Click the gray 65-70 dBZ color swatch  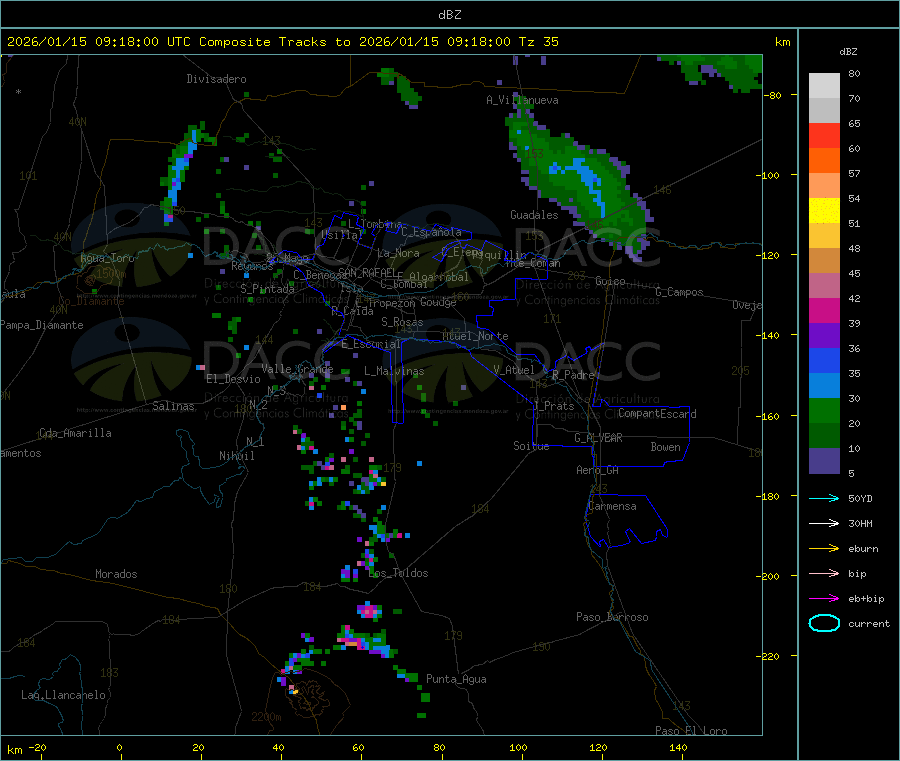coord(824,111)
